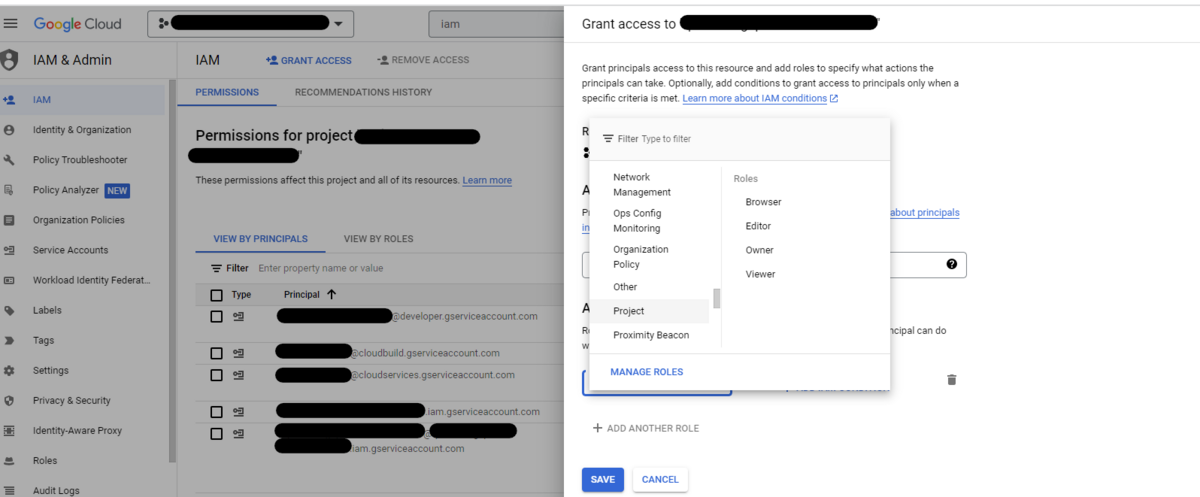The image size is (1200, 497).
Task: Toggle the select-all checkbox in table header
Action: tap(216, 295)
